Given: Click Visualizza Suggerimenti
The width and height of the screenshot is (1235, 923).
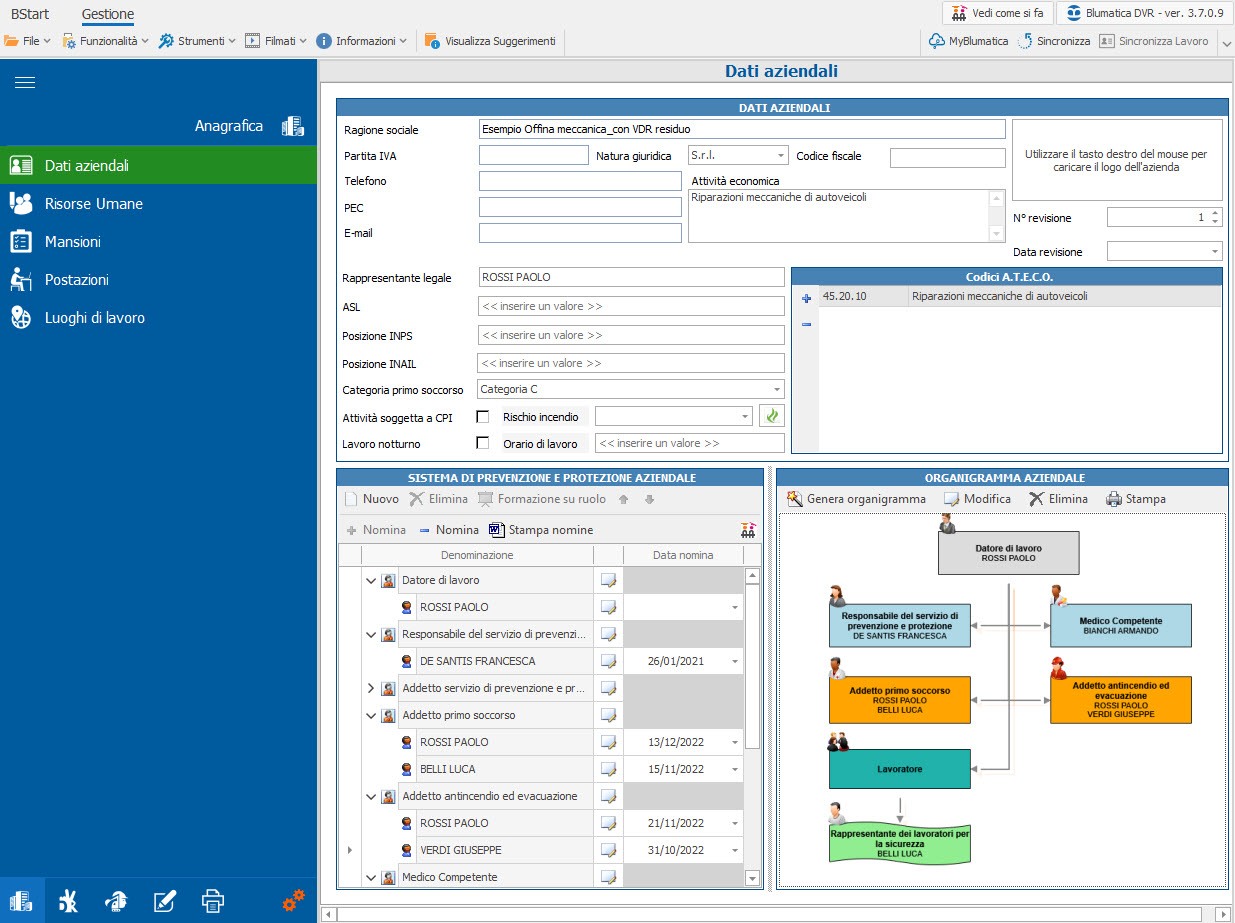Looking at the screenshot, I should pyautogui.click(x=490, y=41).
